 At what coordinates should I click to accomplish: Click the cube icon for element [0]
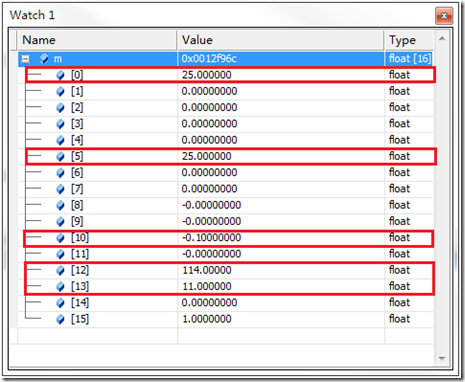pyautogui.click(x=60, y=75)
